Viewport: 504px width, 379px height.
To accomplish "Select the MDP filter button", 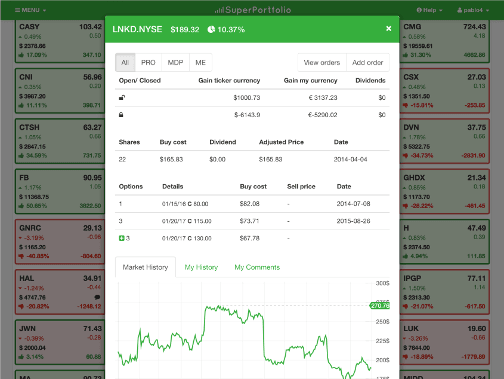I will click(x=175, y=62).
